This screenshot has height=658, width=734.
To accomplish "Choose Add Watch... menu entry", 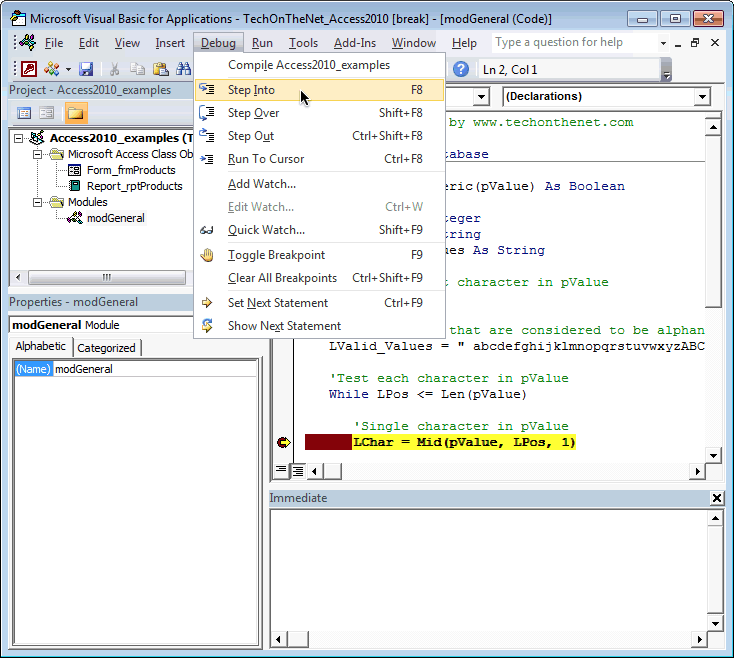I will coord(319,184).
